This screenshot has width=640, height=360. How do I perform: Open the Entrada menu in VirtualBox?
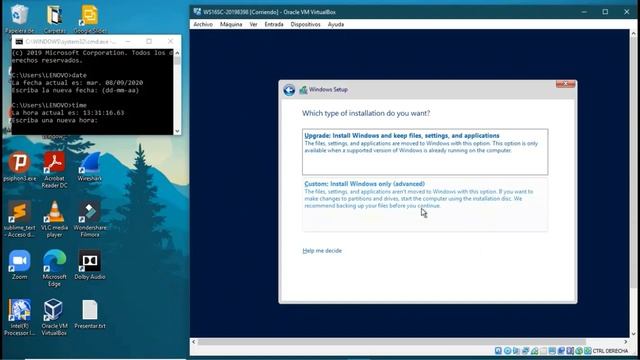pyautogui.click(x=274, y=24)
